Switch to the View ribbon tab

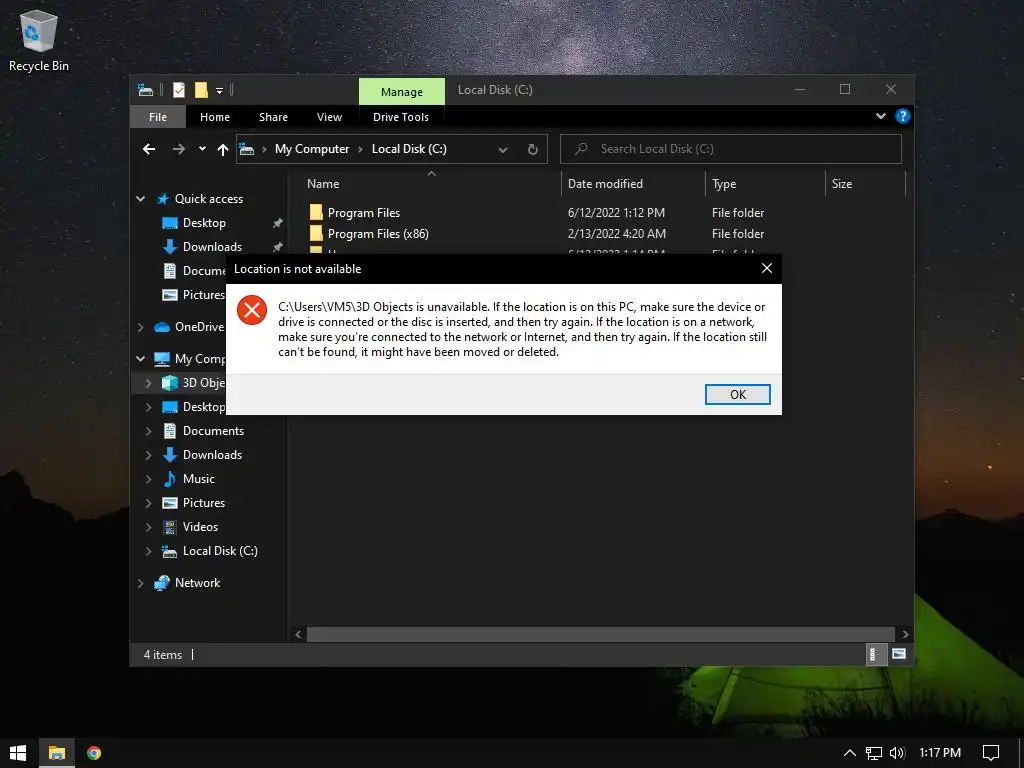click(329, 117)
